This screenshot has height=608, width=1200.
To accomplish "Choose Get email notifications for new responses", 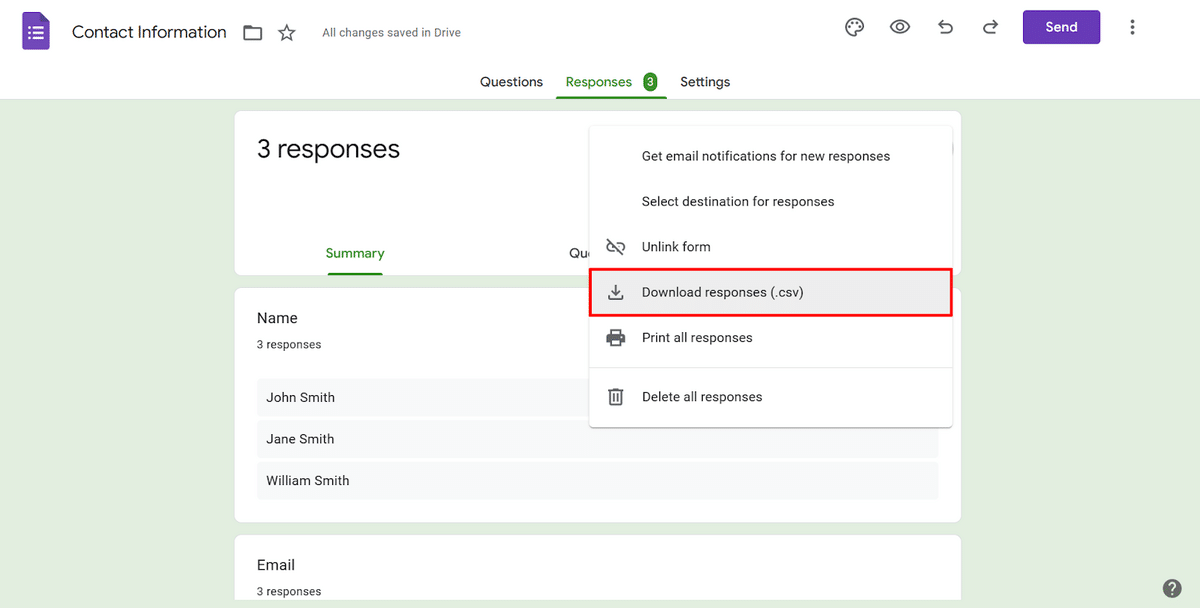I will coord(765,156).
